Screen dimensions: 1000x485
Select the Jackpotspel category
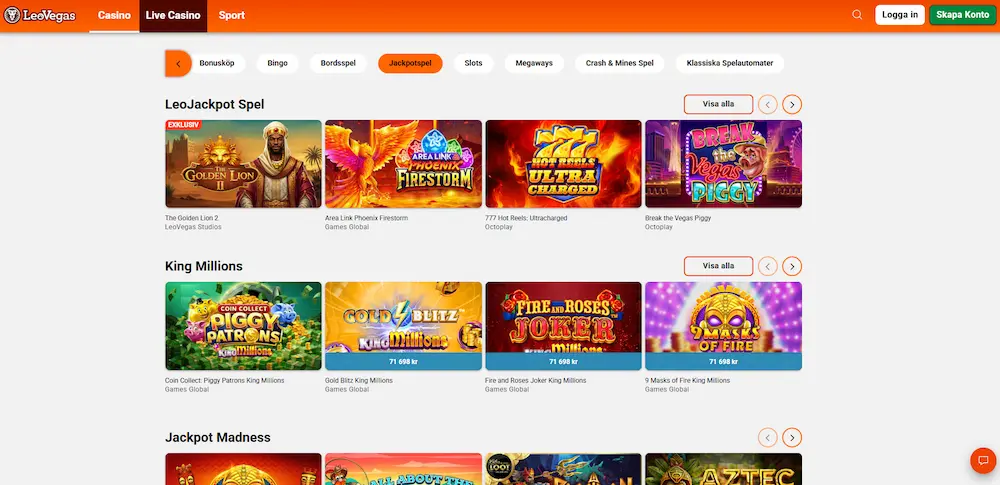(410, 63)
